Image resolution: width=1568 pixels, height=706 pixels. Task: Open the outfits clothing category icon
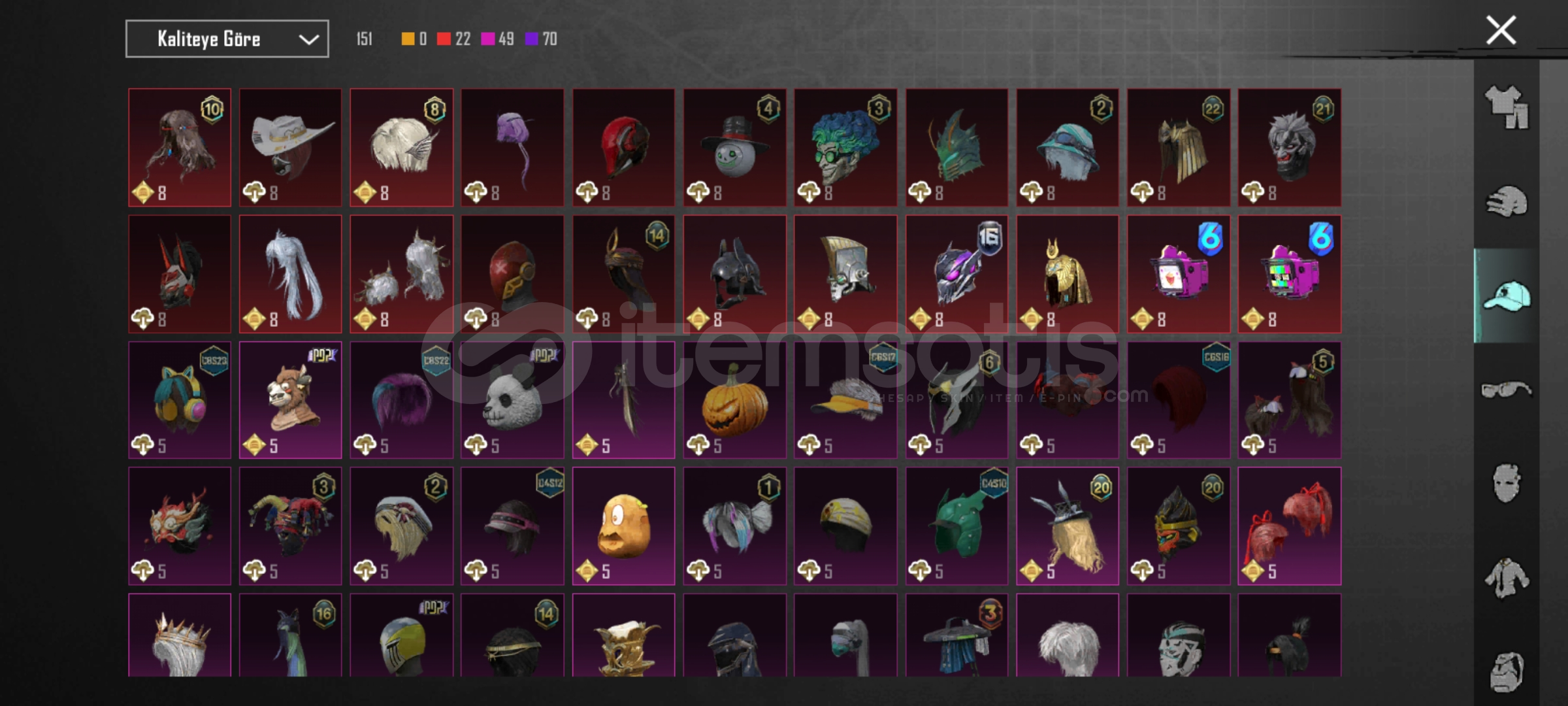(1506, 107)
